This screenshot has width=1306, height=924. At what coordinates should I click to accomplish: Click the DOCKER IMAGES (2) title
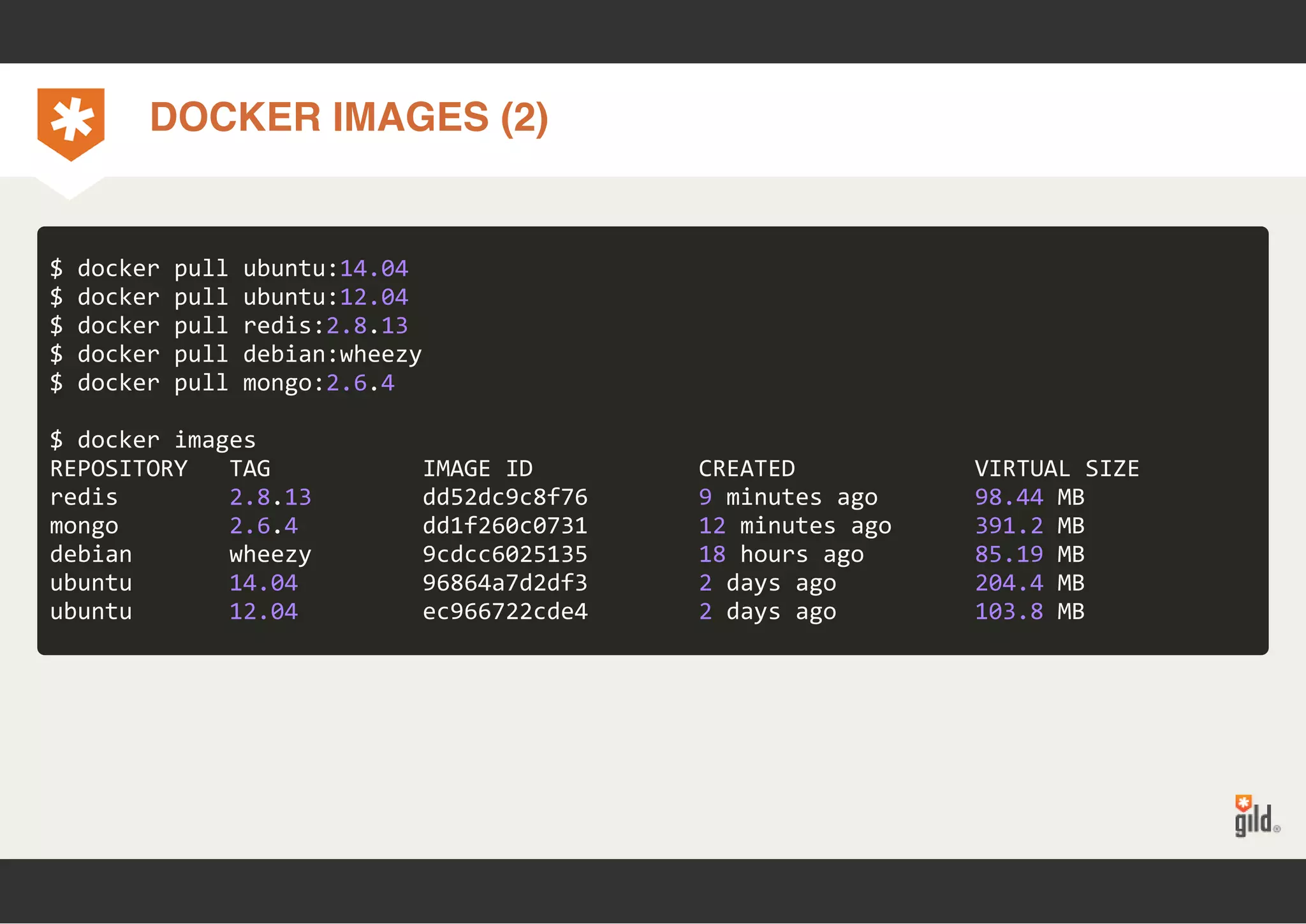pyautogui.click(x=349, y=117)
